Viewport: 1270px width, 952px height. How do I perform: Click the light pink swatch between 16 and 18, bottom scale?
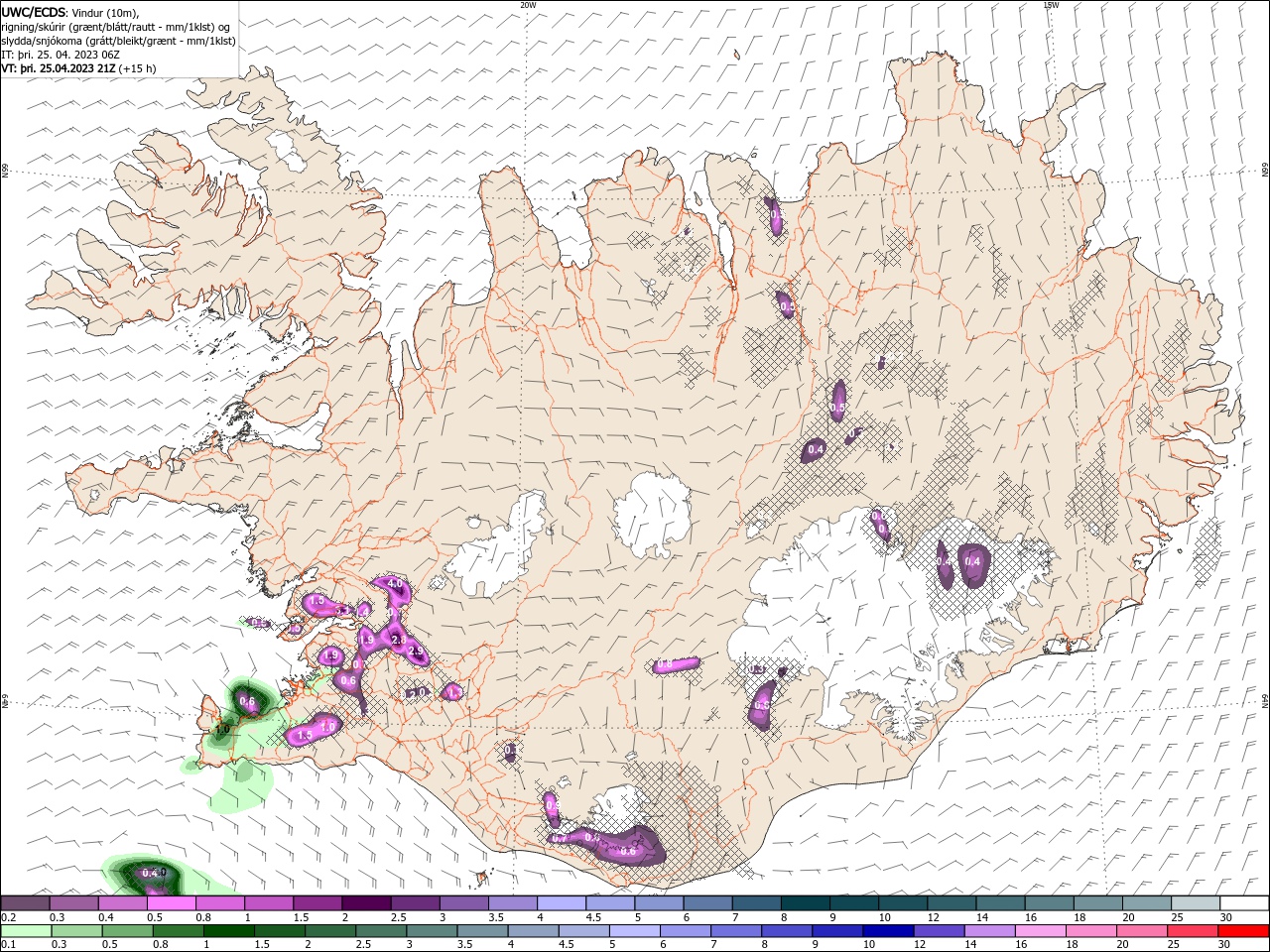pos(1041,931)
